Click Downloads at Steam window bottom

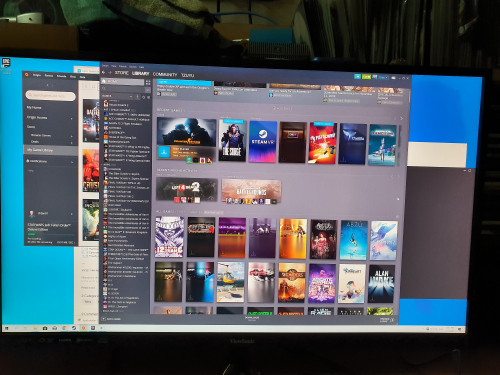pyautogui.click(x=252, y=319)
